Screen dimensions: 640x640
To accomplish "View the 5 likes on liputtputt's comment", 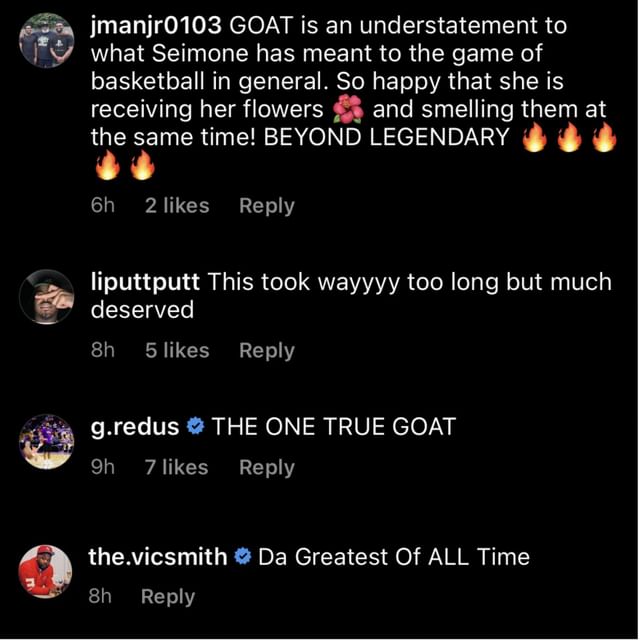I will tap(177, 350).
